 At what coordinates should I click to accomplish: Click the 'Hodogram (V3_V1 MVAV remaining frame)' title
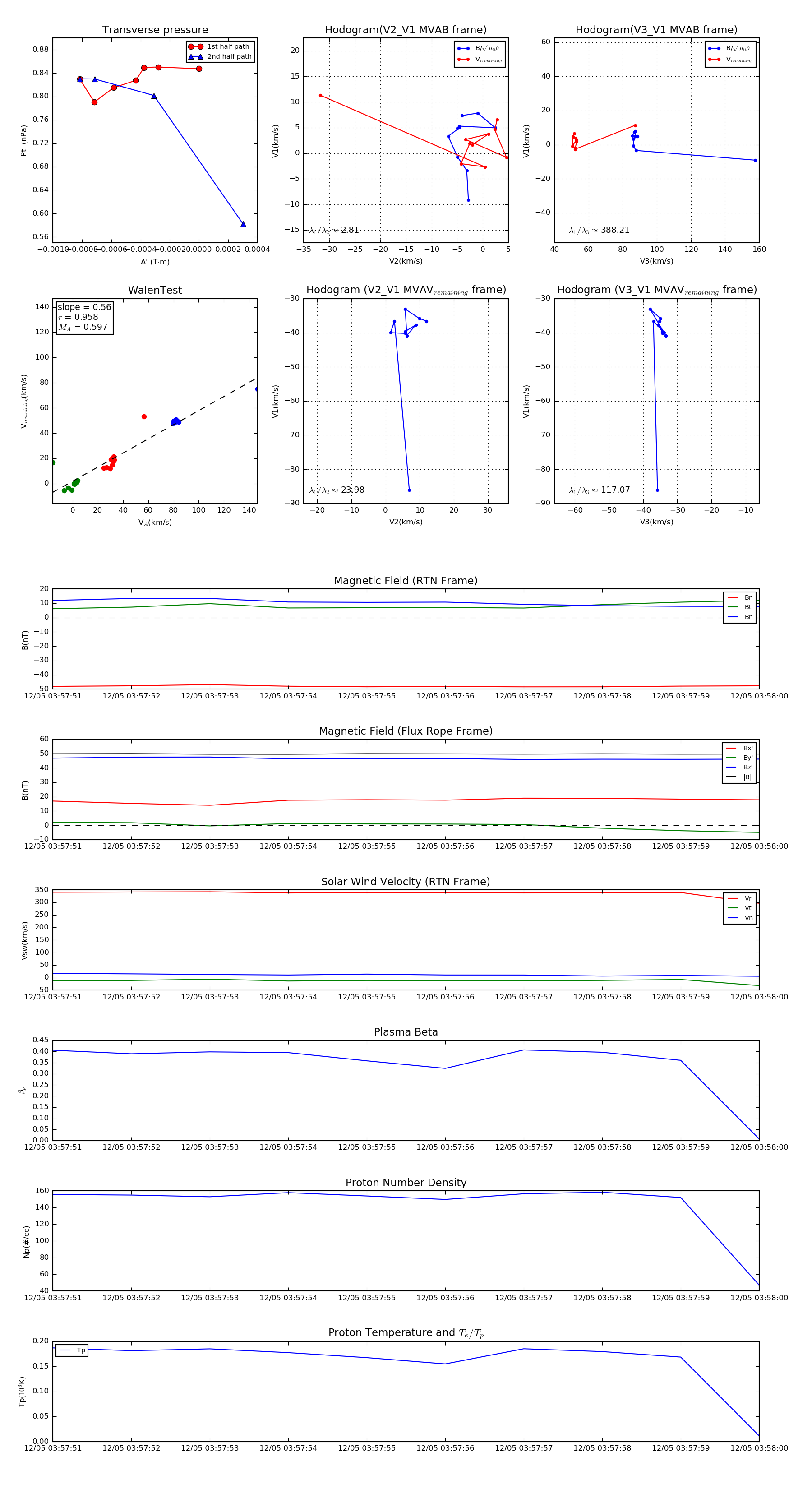(x=656, y=290)
